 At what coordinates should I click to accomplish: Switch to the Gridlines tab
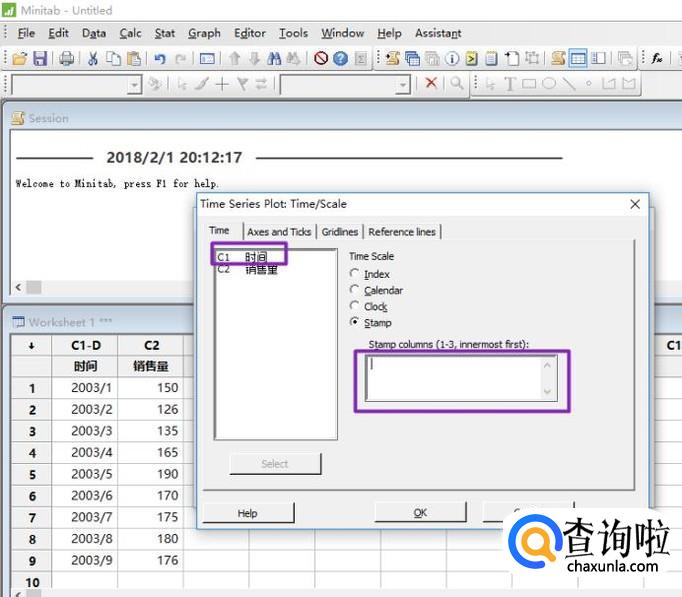[340, 232]
